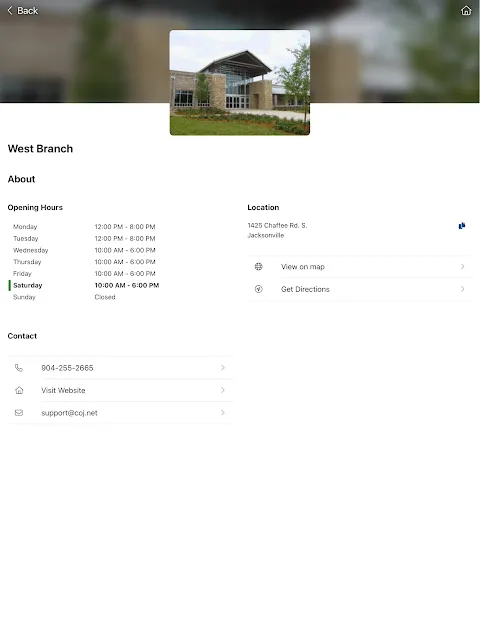Image resolution: width=480 pixels, height=626 pixels.
Task: Copy the address with the copy icon
Action: point(462,226)
